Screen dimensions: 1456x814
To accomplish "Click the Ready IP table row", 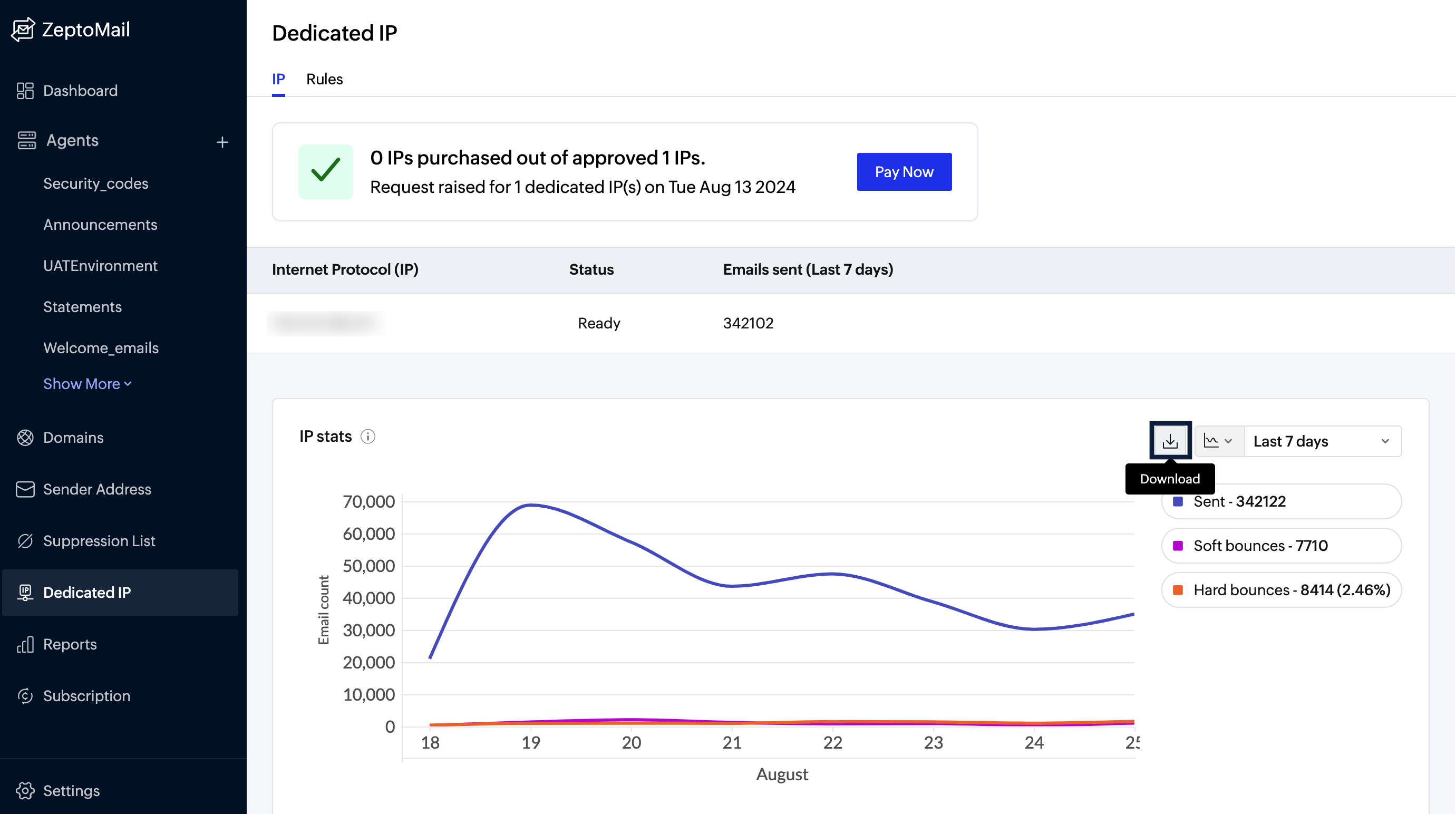I will coord(598,323).
